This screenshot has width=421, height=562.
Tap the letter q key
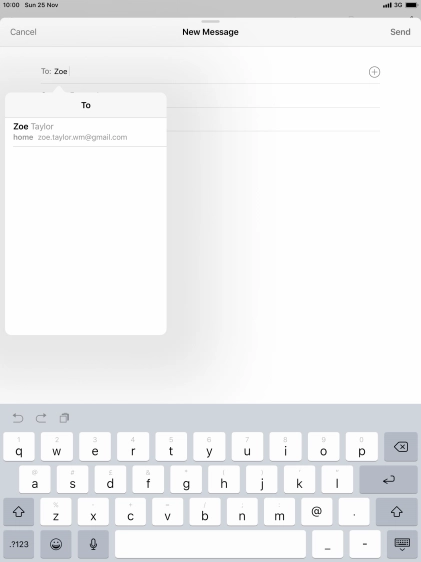point(19,447)
